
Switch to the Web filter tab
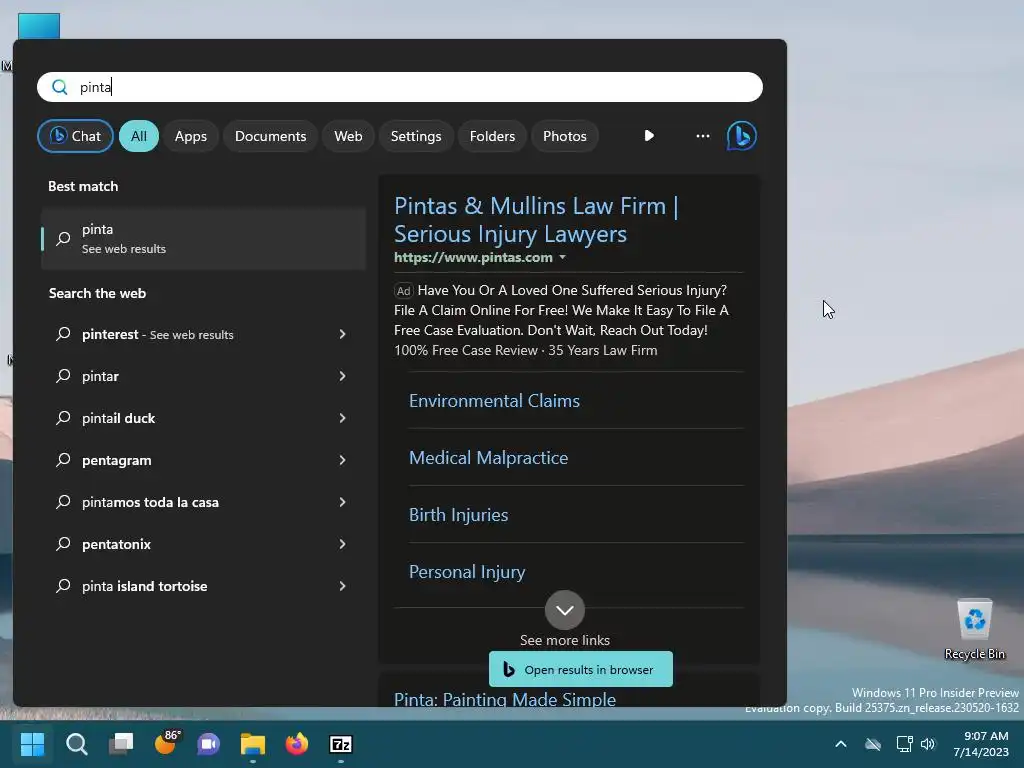[348, 136]
